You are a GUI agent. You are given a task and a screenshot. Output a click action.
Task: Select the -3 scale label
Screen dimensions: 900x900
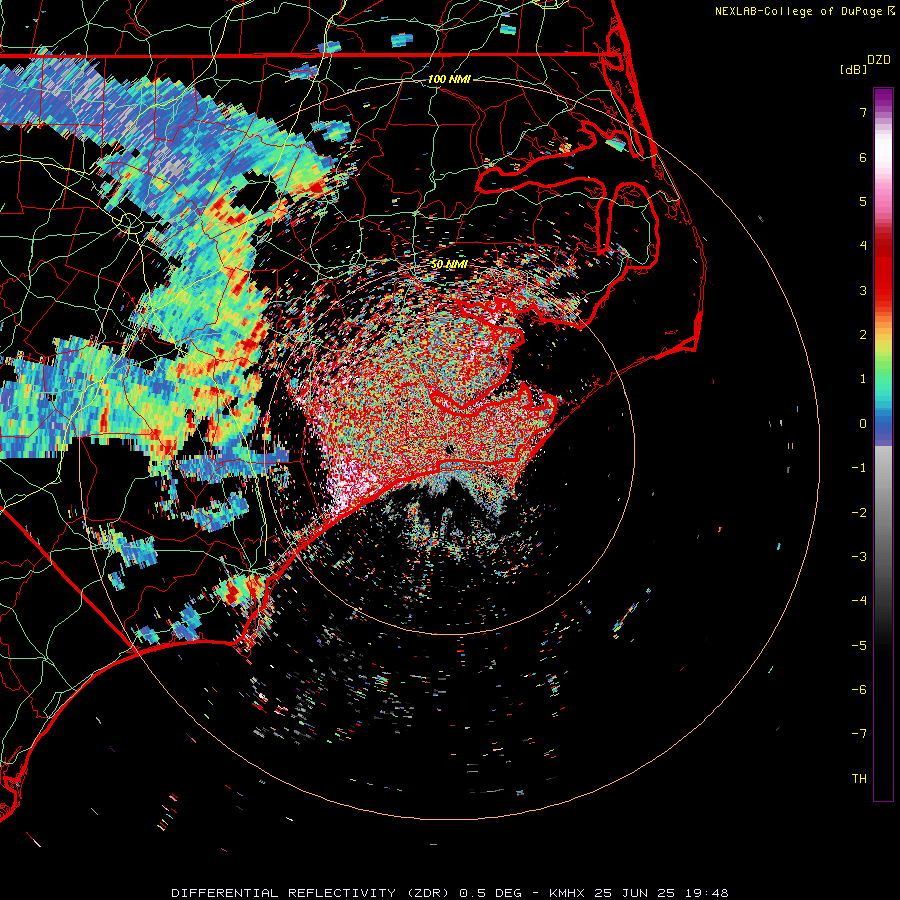pyautogui.click(x=859, y=557)
